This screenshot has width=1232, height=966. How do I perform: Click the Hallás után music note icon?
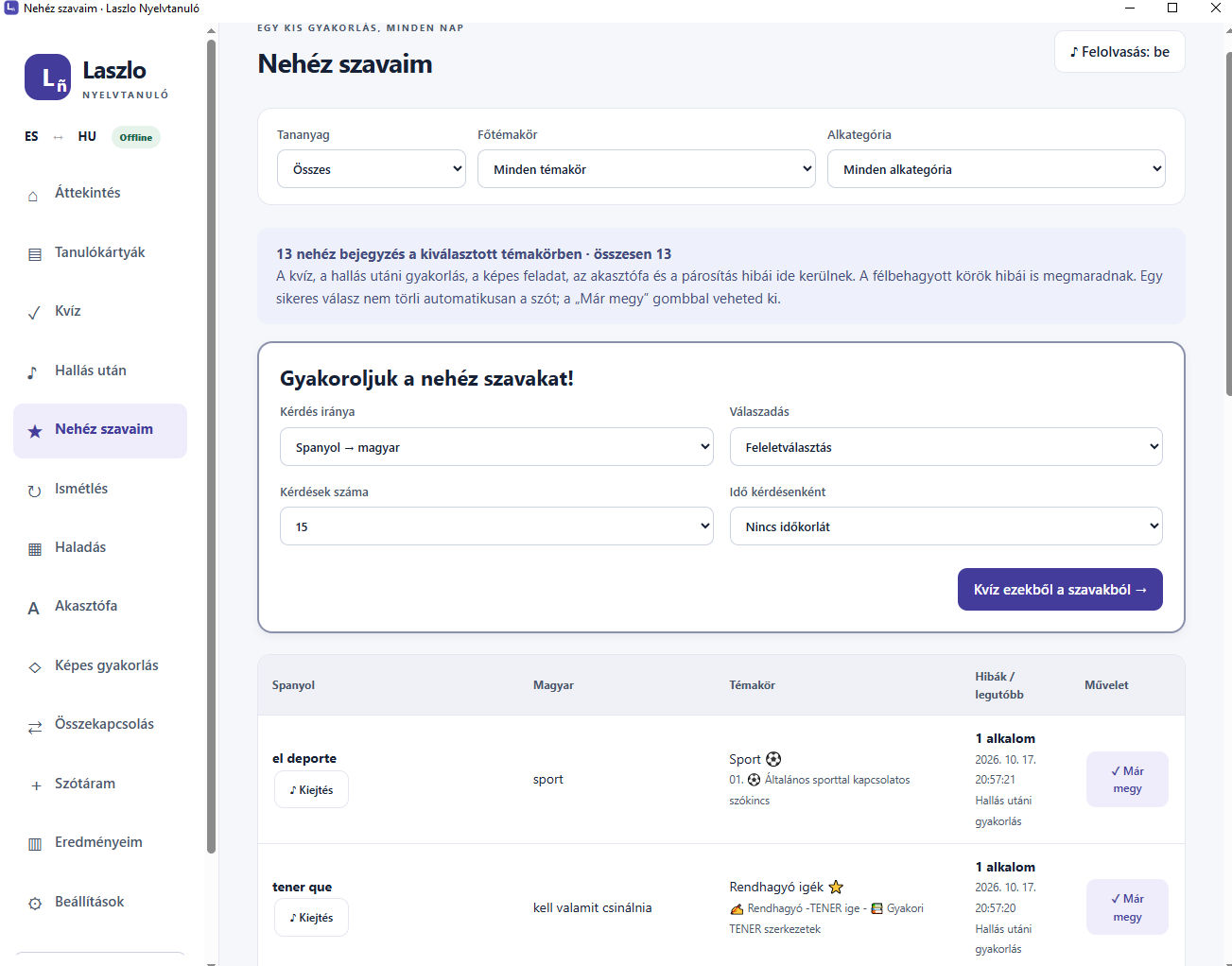[x=33, y=372]
